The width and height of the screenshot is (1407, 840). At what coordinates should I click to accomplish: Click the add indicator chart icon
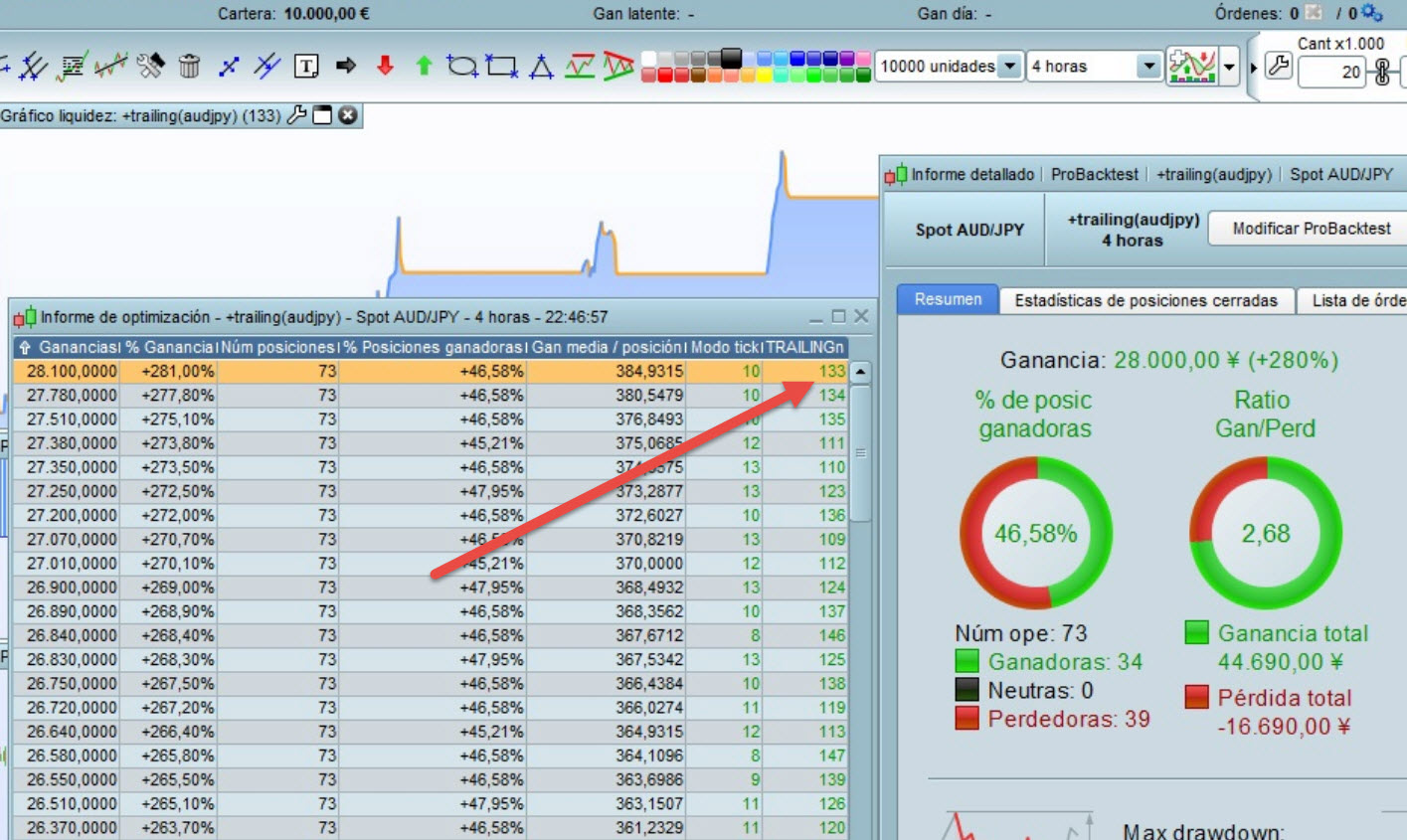1192,67
